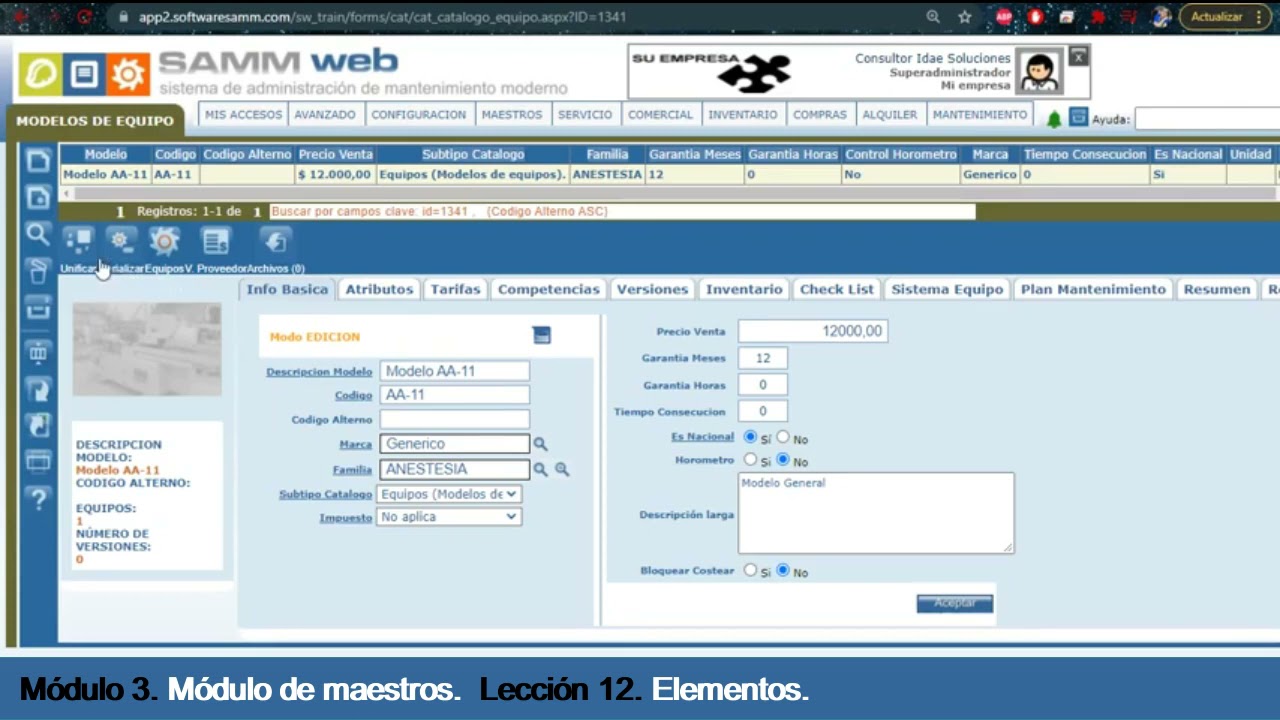Select No for Bloquear Costear
The width and height of the screenshot is (1280, 720).
point(783,570)
